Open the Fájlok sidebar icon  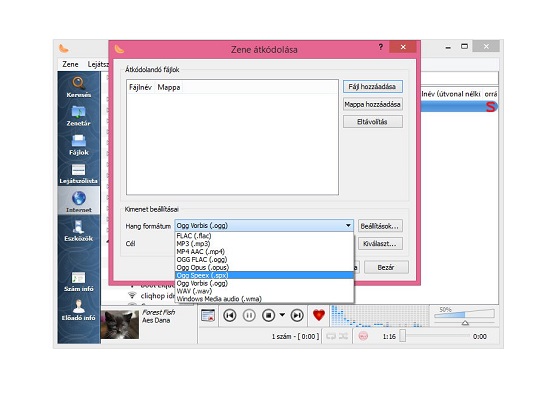(79, 145)
